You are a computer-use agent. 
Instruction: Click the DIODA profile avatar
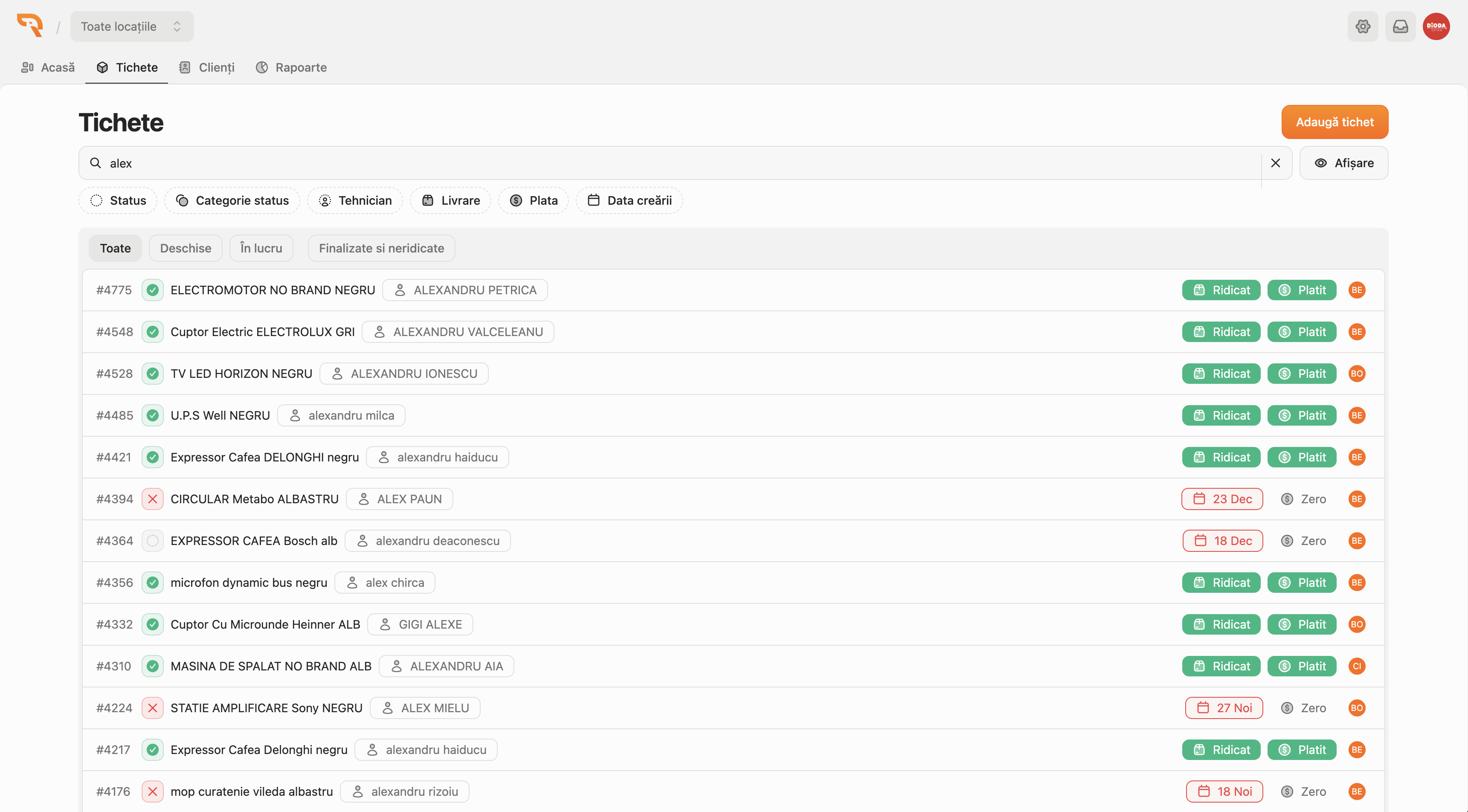(x=1436, y=26)
